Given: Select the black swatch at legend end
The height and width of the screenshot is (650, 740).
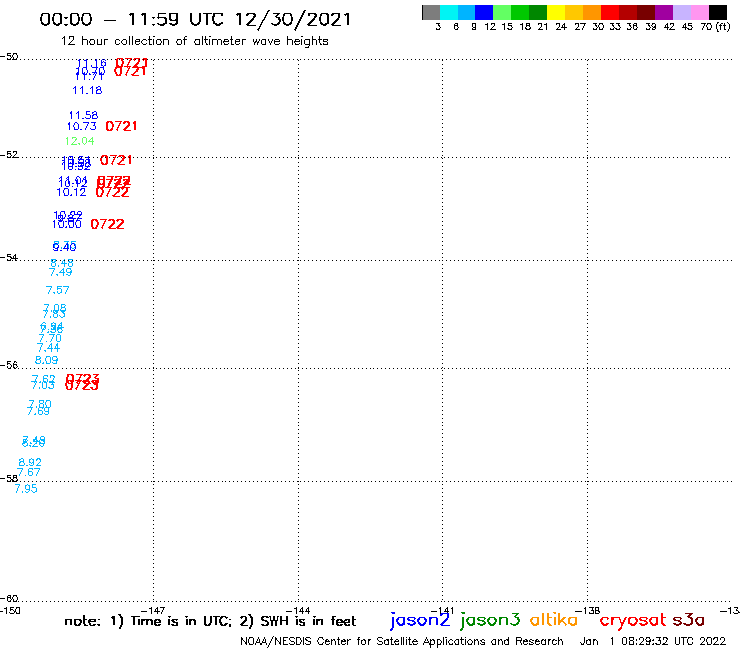Looking at the screenshot, I should [717, 13].
